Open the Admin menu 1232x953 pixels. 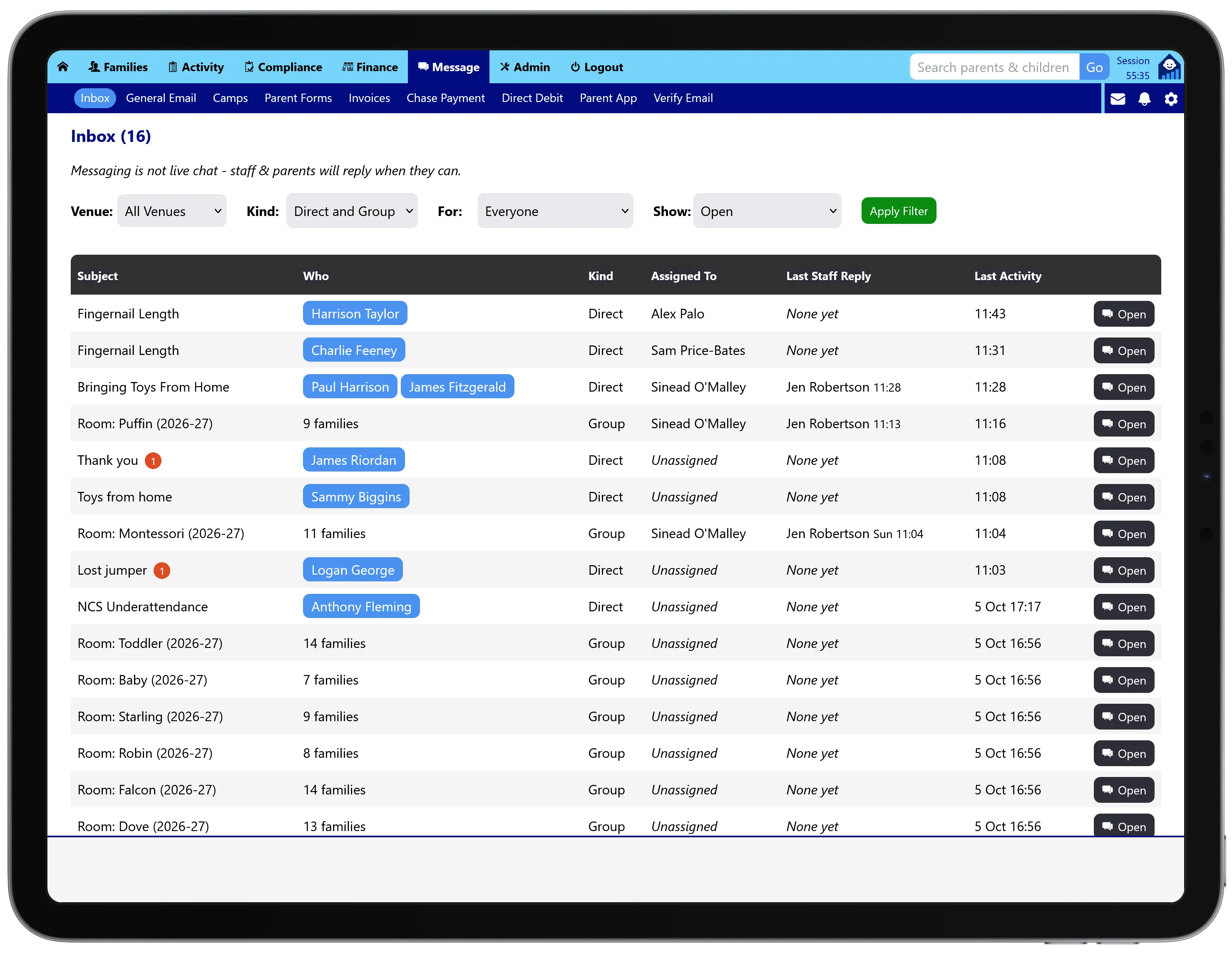[524, 67]
